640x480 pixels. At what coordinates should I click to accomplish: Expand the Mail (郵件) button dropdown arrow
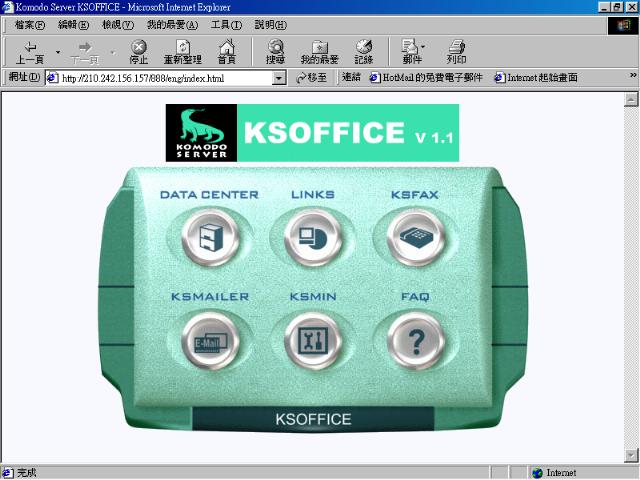click(424, 47)
